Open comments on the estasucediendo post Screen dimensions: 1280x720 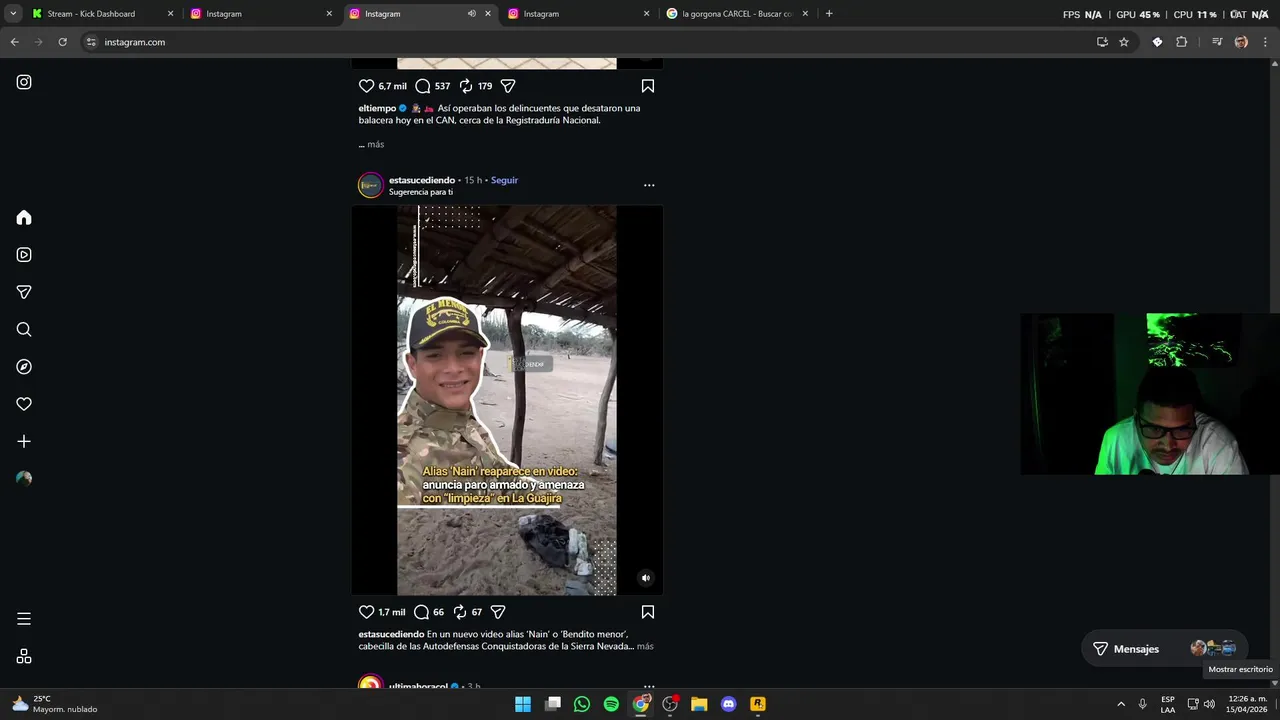point(422,612)
